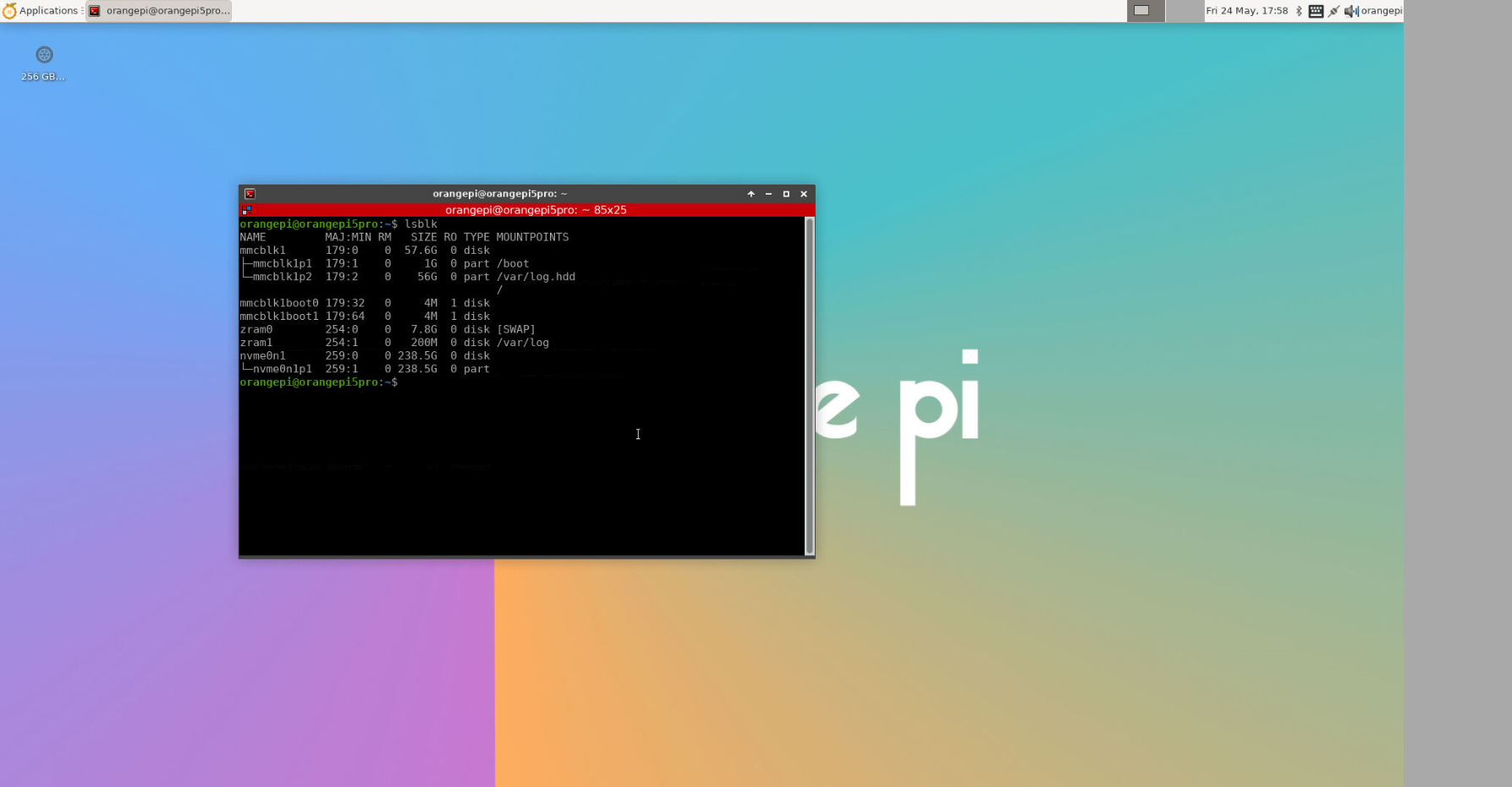The width and height of the screenshot is (1512, 787).
Task: Maximize the terminal window
Action: (x=786, y=194)
